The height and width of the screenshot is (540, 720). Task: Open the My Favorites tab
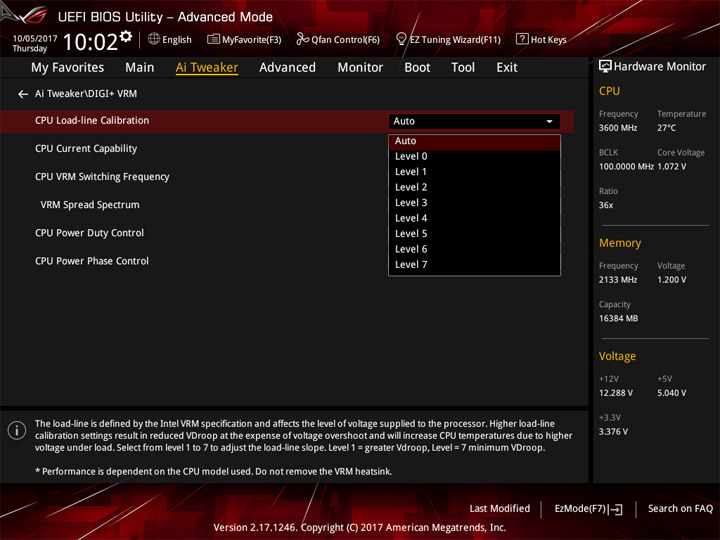(x=68, y=68)
